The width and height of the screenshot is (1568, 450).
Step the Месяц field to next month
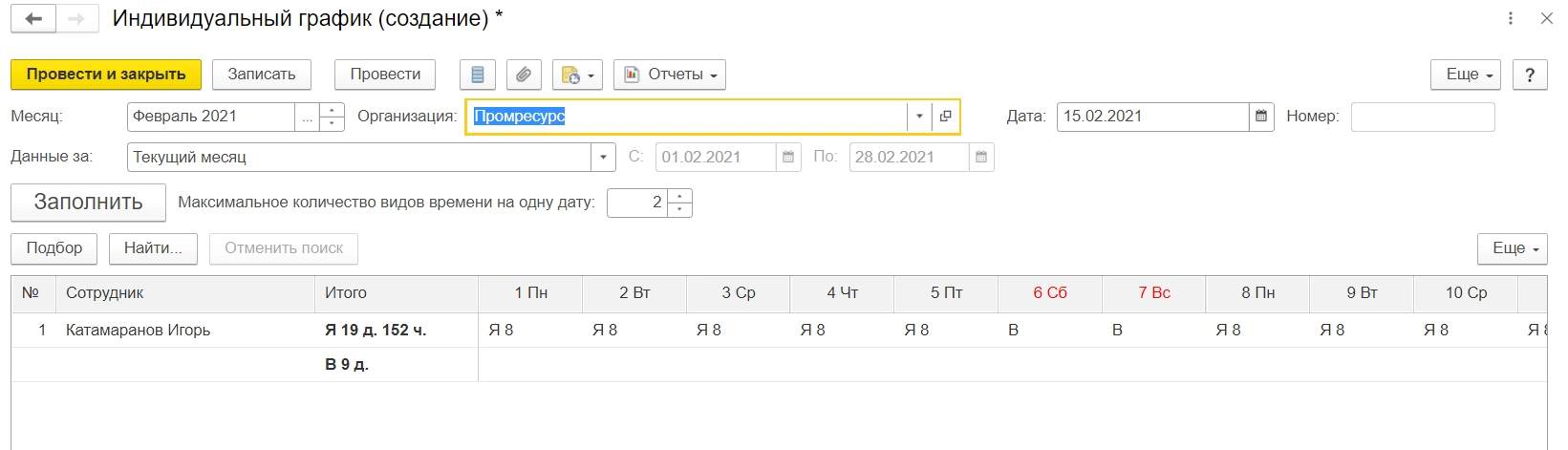coord(332,111)
